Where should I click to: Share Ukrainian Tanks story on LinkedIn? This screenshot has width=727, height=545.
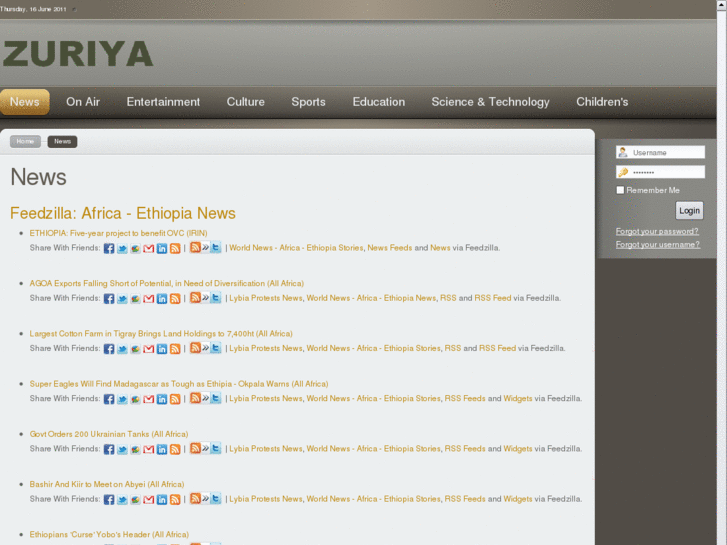[161, 449]
